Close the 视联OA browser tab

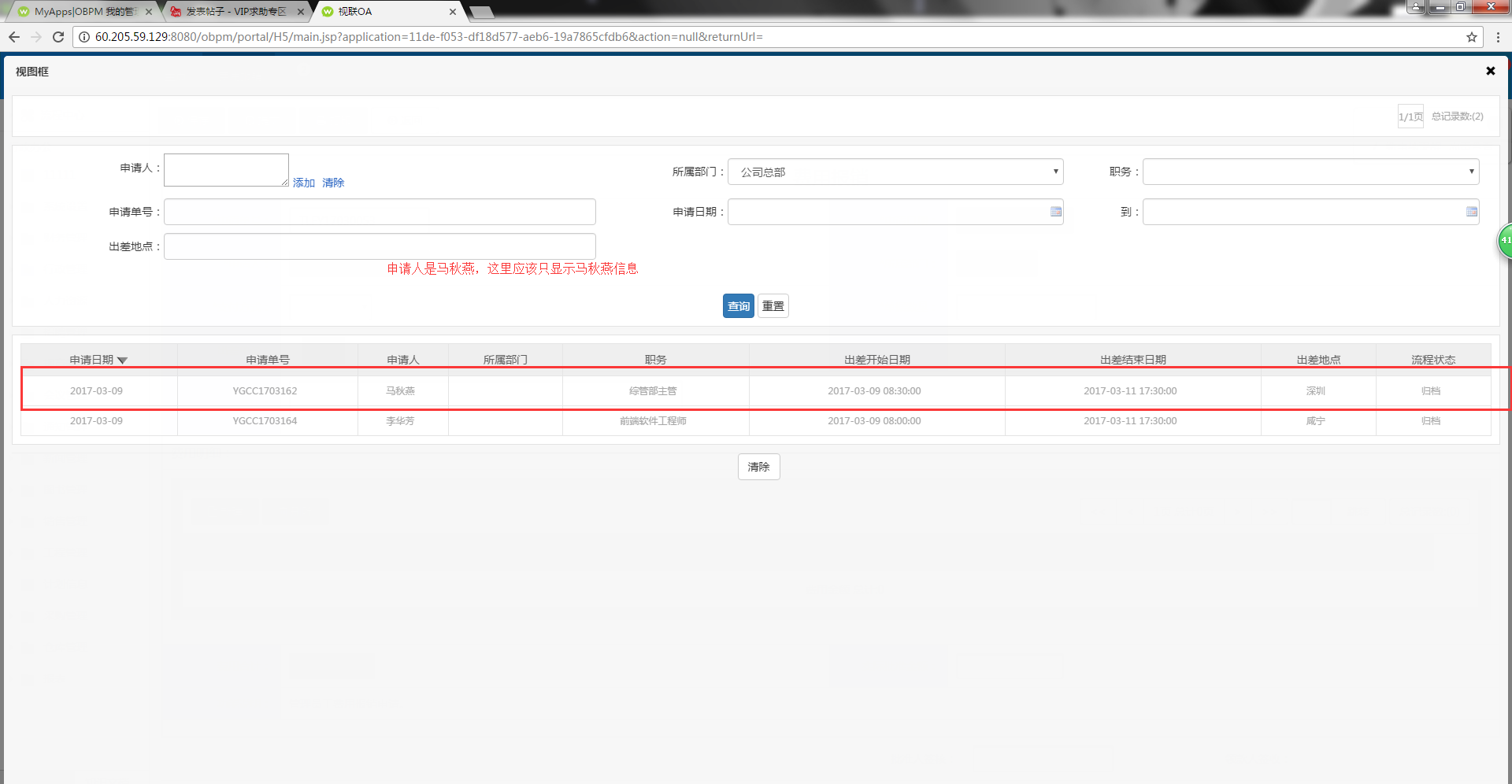(x=453, y=12)
